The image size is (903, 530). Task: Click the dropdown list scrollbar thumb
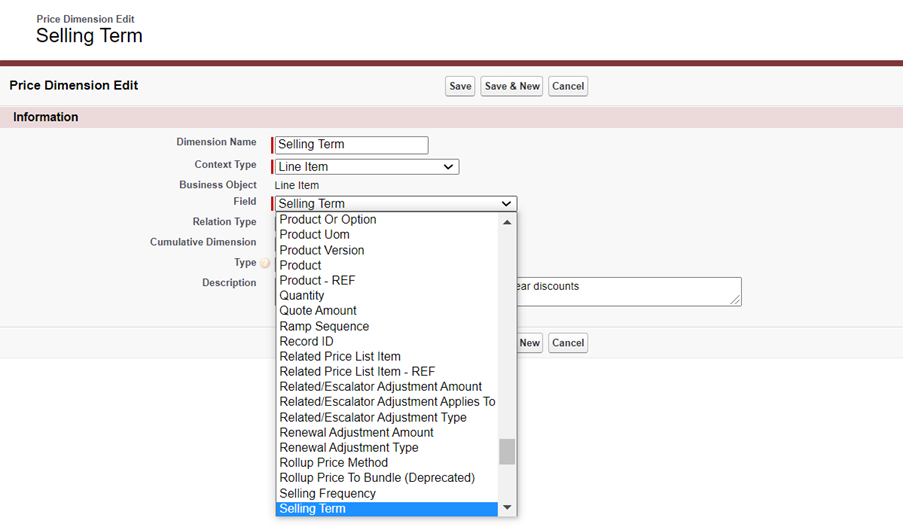click(507, 451)
